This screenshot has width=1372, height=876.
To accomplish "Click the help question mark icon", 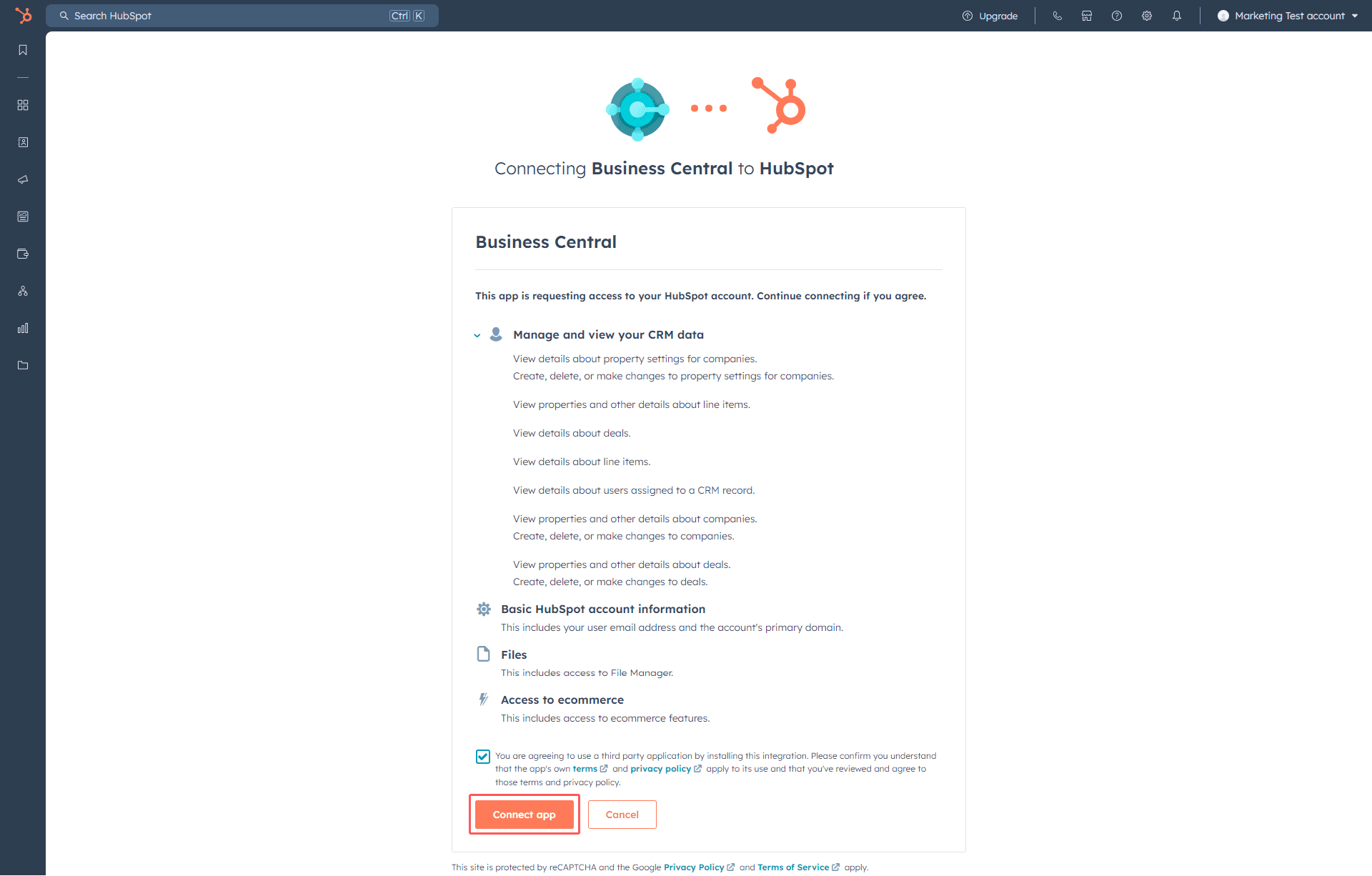I will pyautogui.click(x=1116, y=15).
